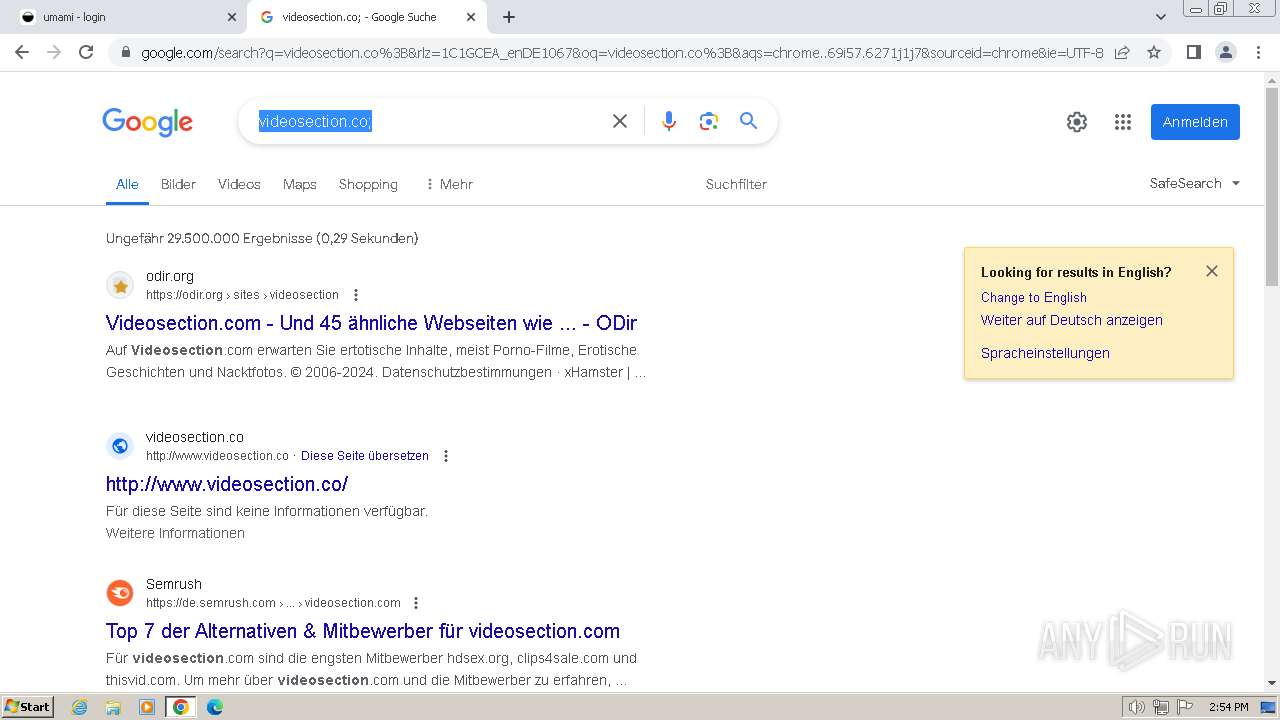Open the SafeSearch dropdown

[1195, 183]
